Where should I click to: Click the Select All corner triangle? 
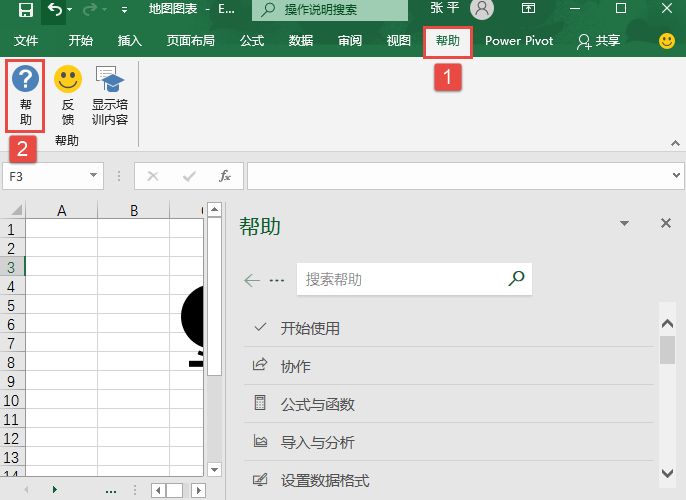[15, 210]
